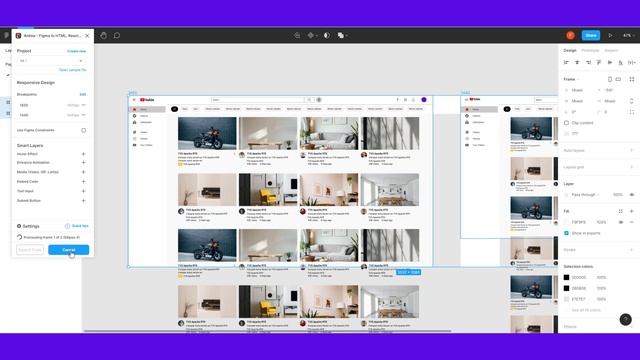Image resolution: width=640 pixels, height=360 pixels.
Task: Click the mask tool icon in top center
Action: click(x=327, y=36)
